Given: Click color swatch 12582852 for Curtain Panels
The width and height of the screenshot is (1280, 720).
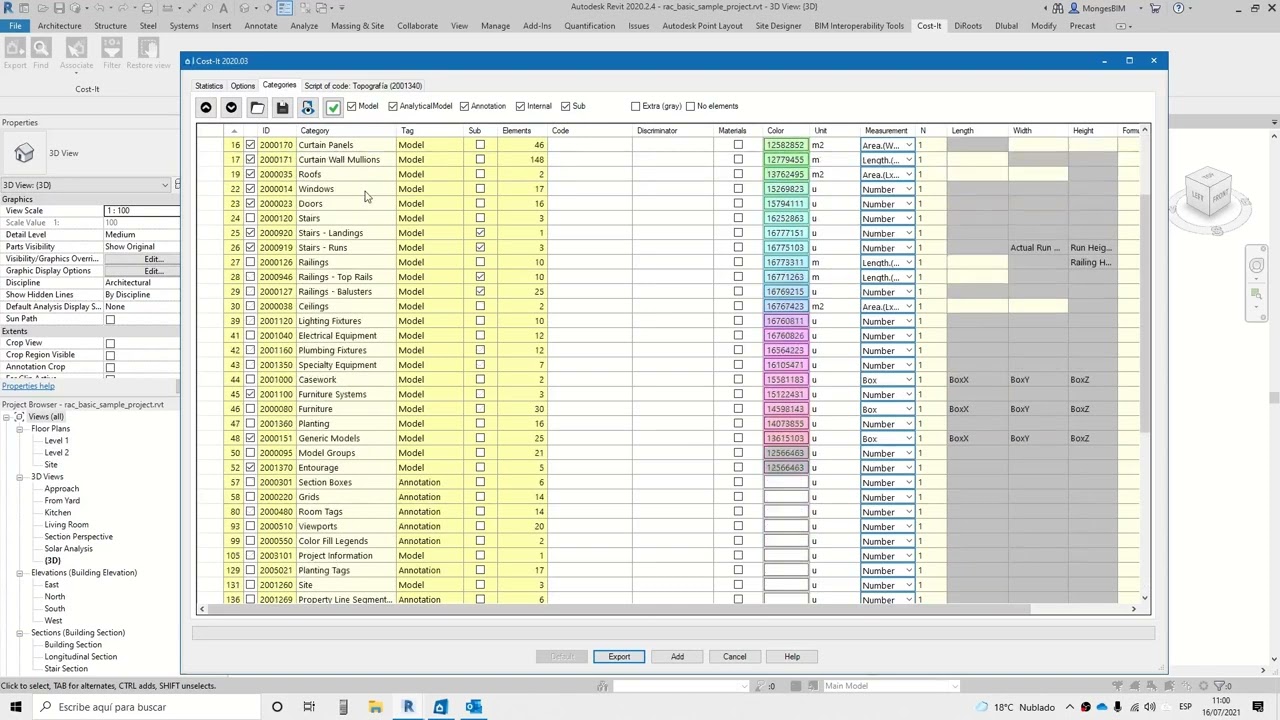Looking at the screenshot, I should [x=785, y=145].
